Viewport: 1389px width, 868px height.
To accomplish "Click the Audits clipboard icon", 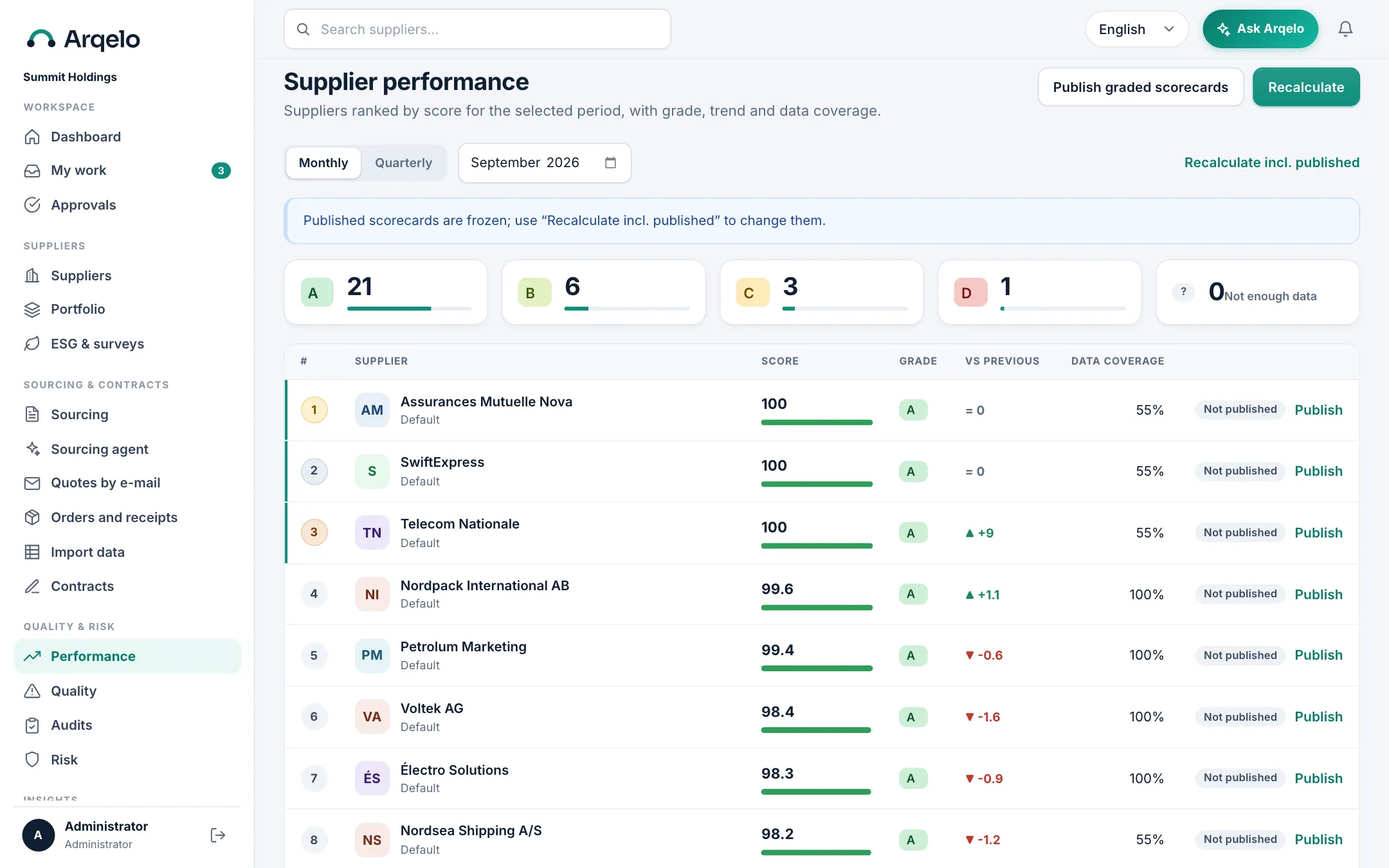I will point(32,725).
